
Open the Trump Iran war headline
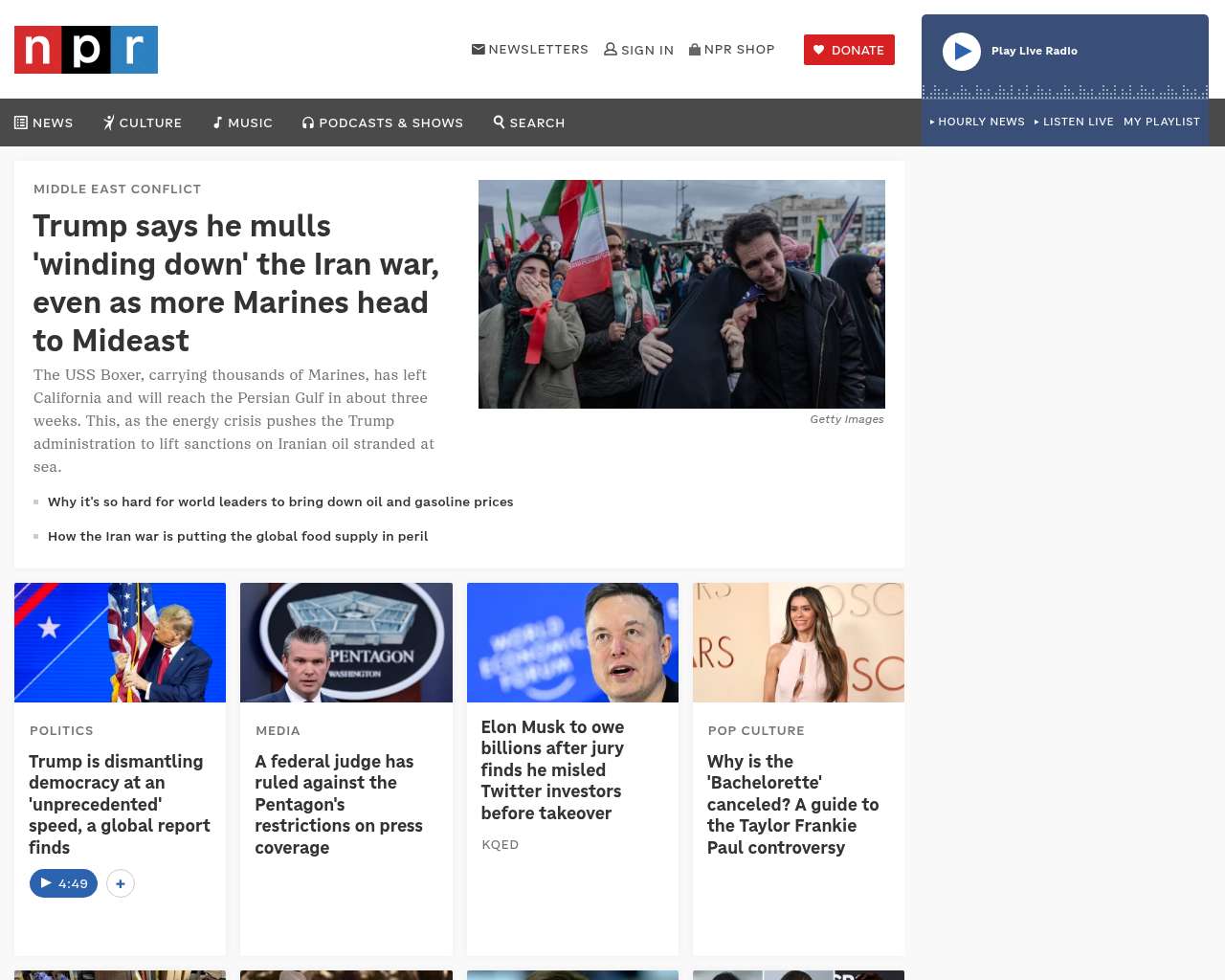[x=235, y=282]
